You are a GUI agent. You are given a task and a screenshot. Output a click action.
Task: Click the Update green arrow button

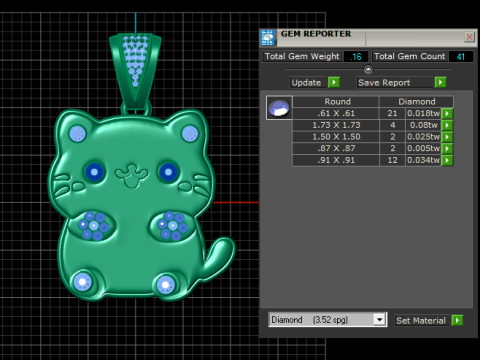pyautogui.click(x=334, y=82)
